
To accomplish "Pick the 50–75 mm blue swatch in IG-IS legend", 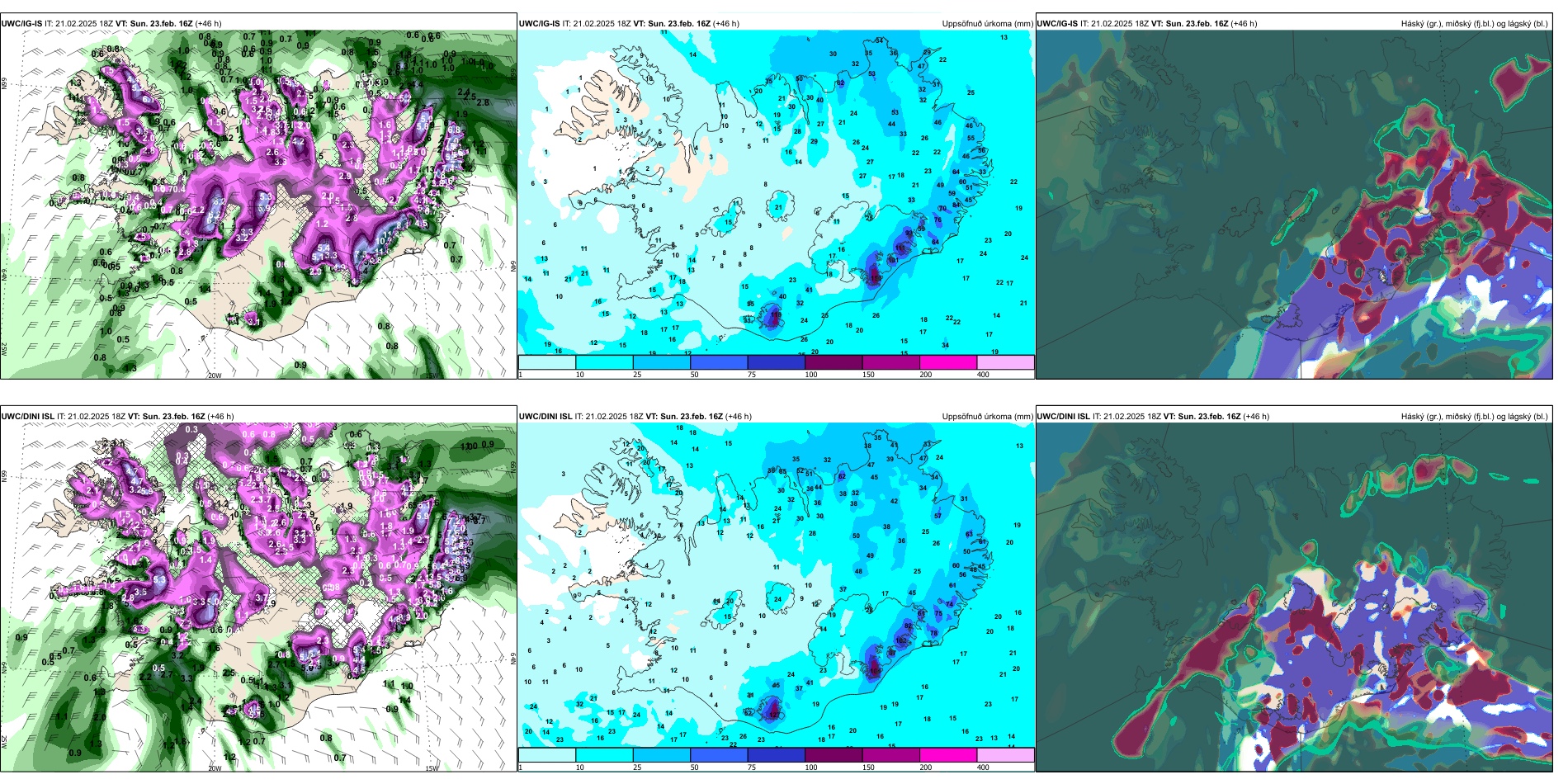I will [x=719, y=362].
